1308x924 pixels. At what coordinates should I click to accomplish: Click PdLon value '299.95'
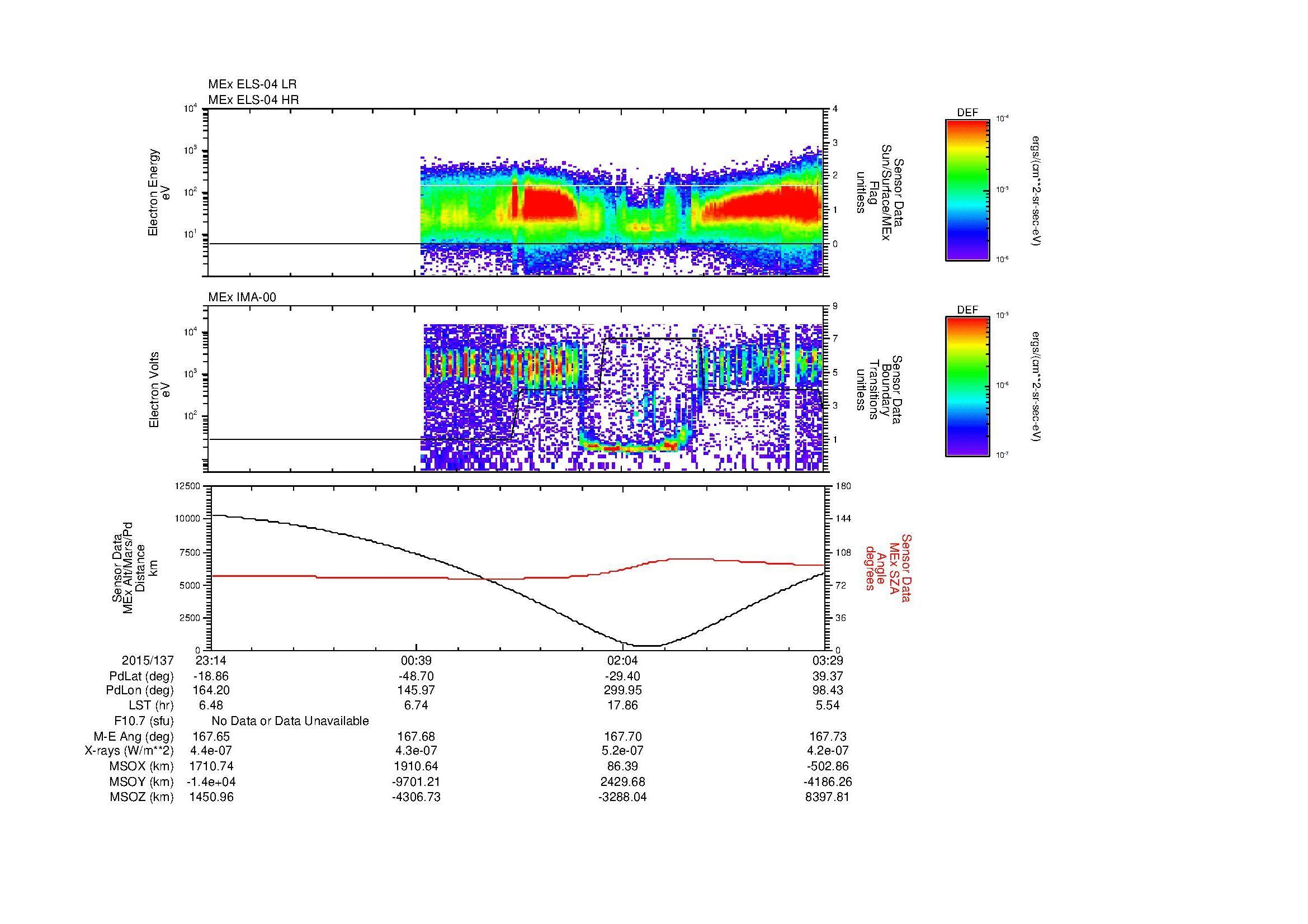point(622,690)
